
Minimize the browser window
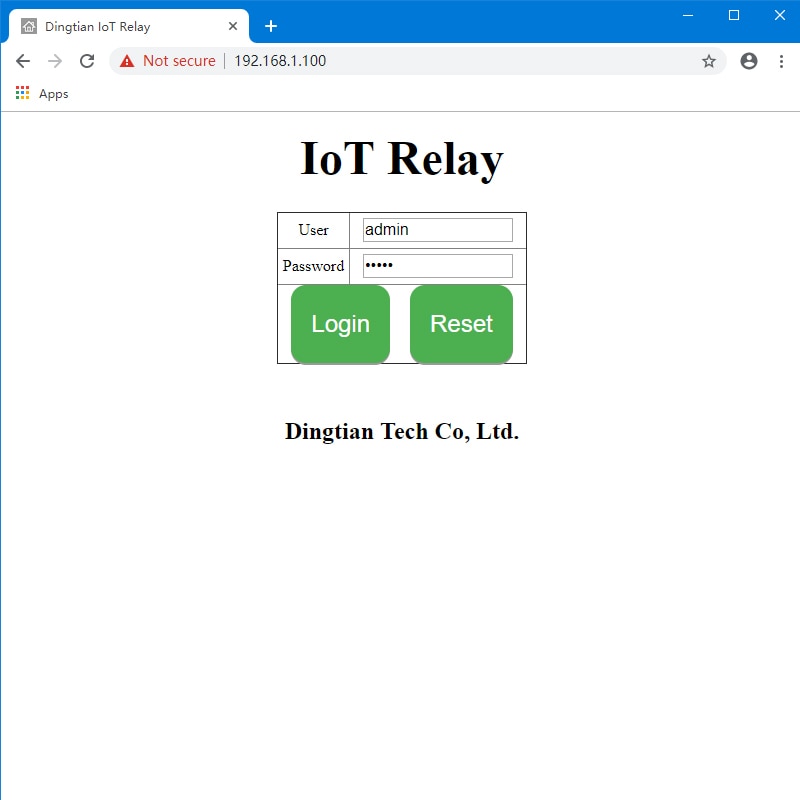[x=688, y=15]
